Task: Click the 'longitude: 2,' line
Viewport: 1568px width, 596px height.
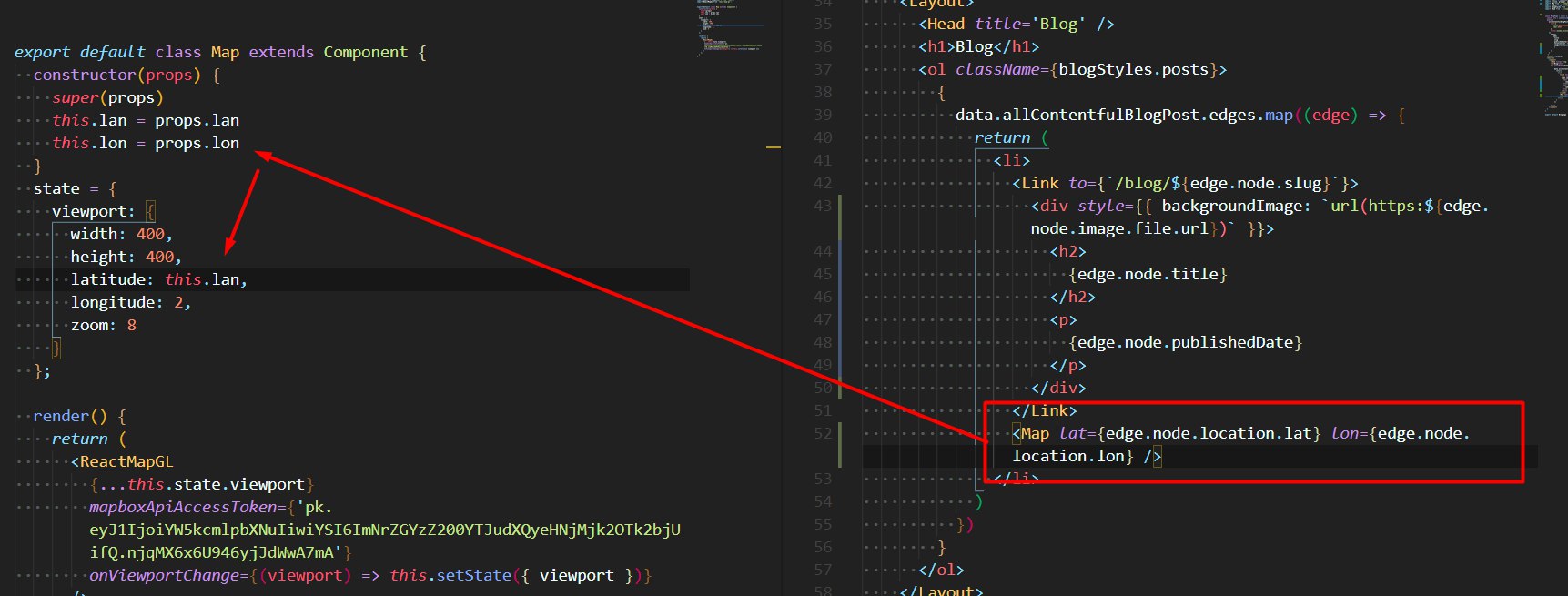Action: [131, 302]
